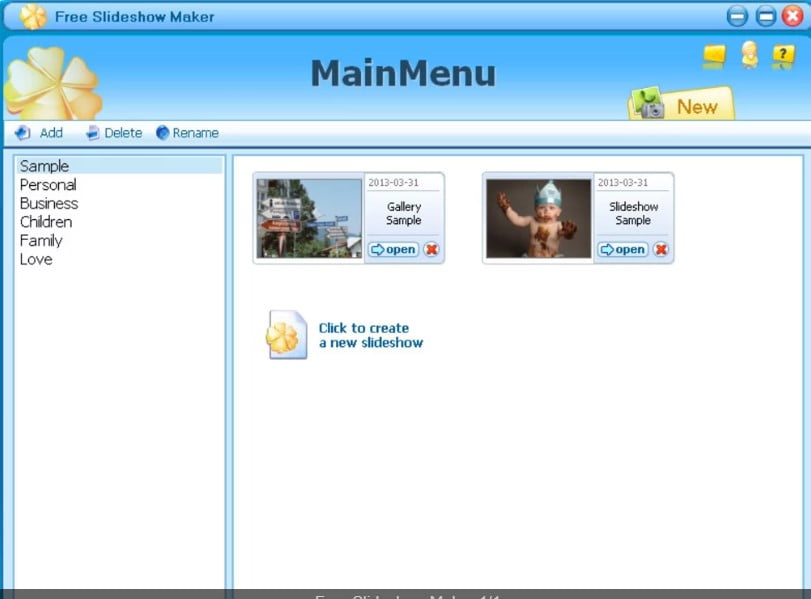Click the Rename category button
Image resolution: width=811 pixels, height=599 pixels.
click(187, 133)
